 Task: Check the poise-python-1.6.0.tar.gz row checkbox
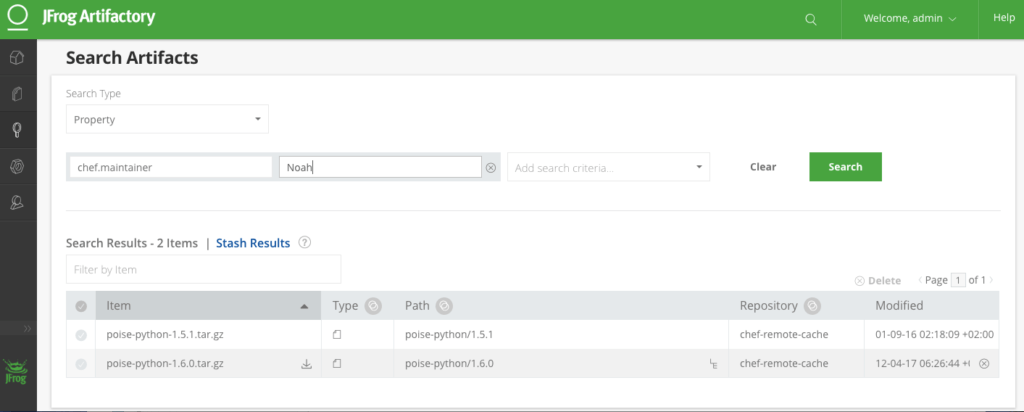(81, 364)
